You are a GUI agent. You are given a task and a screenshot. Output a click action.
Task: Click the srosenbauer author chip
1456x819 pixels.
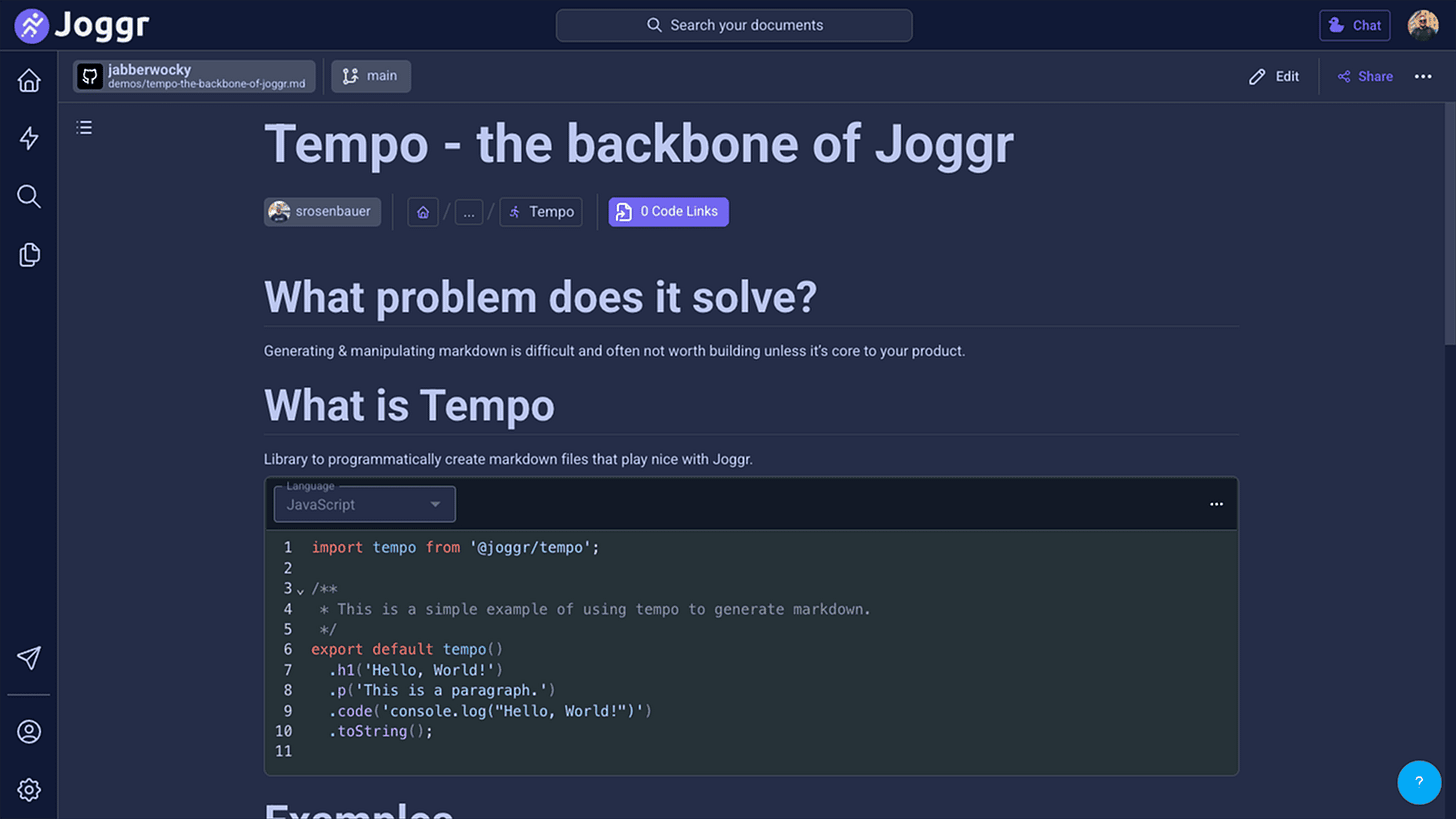[322, 211]
